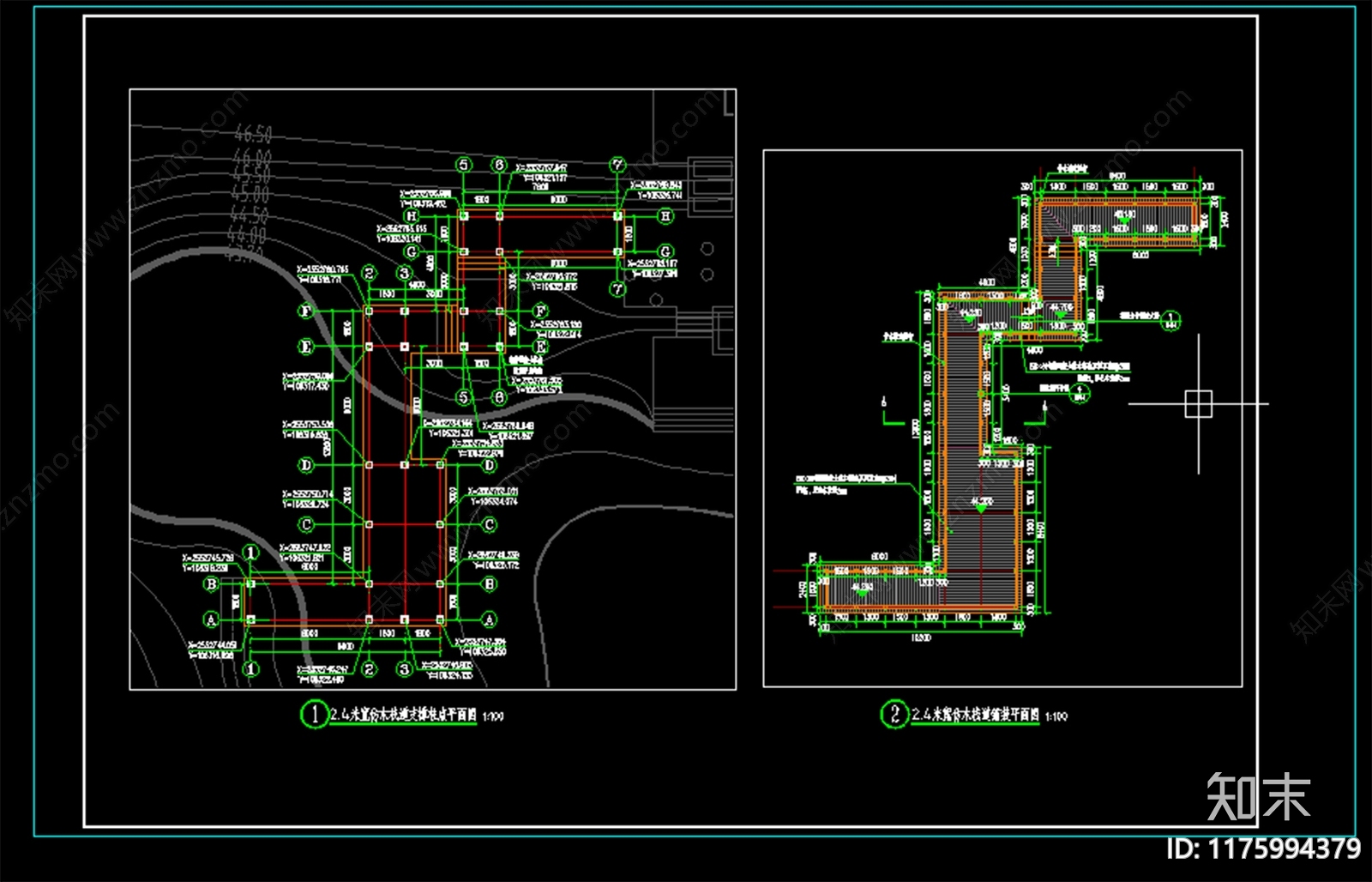
Task: Select axis bubble D at the left end
Action: [306, 465]
